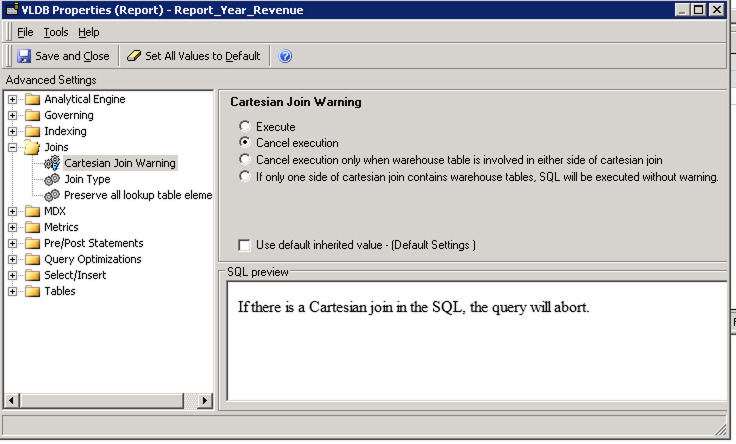Click the Cartesian Join Warning gears icon

52,163
